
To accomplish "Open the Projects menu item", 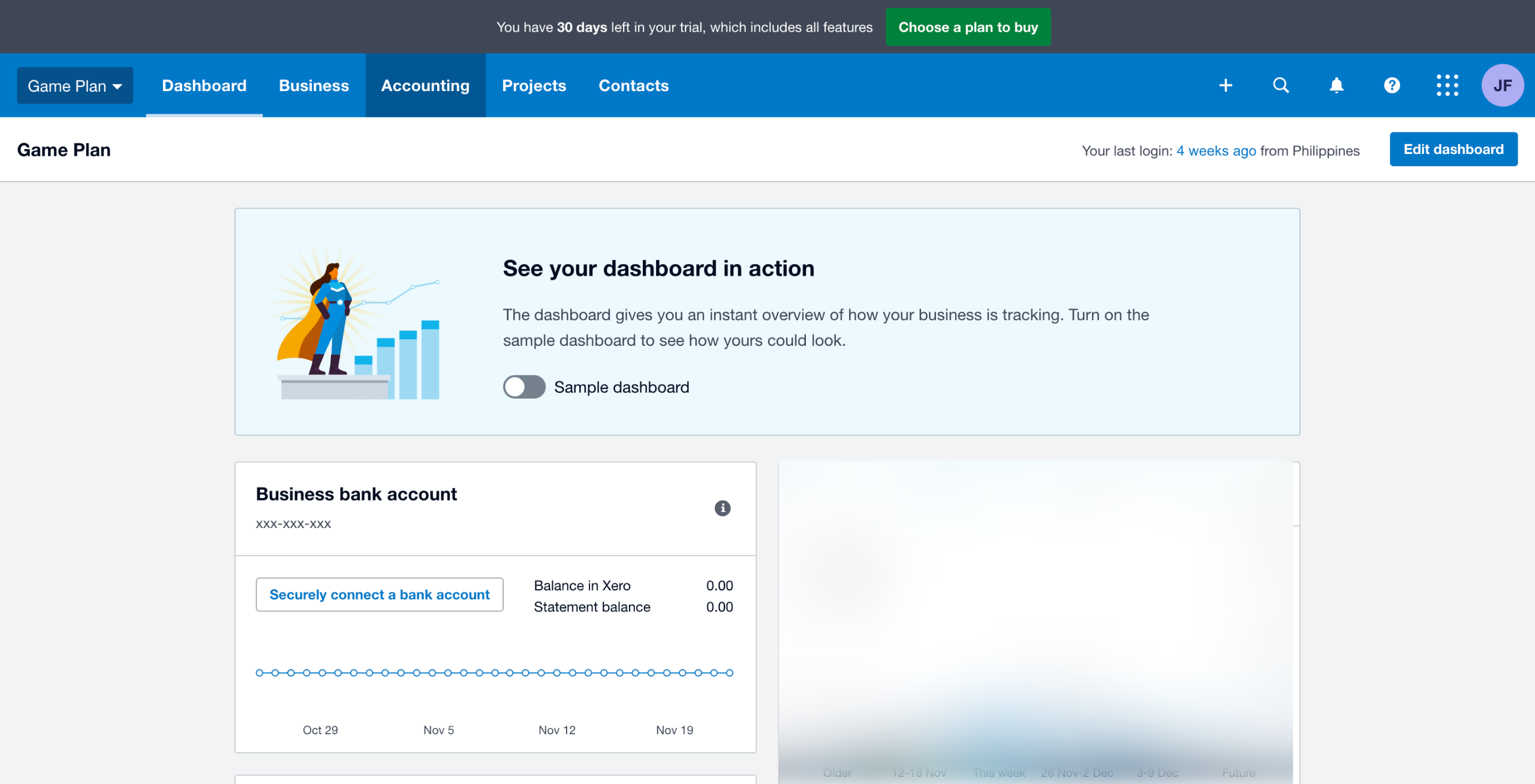I will click(534, 86).
